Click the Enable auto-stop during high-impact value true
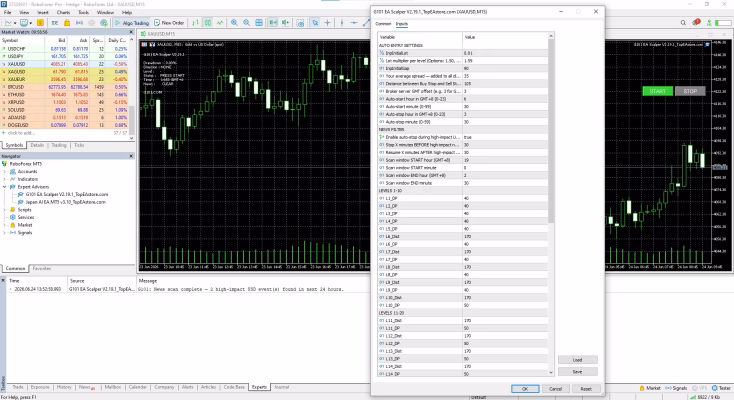The image size is (734, 400). [x=505, y=137]
